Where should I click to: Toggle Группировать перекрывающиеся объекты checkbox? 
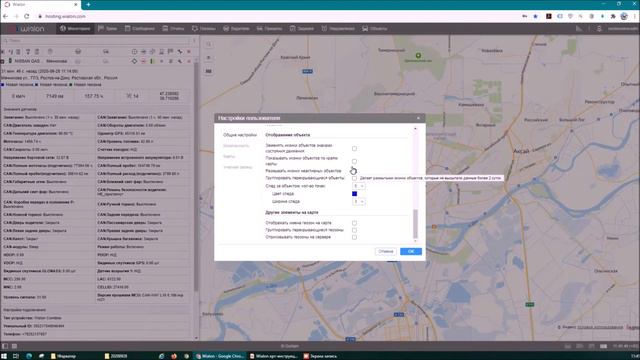354,178
